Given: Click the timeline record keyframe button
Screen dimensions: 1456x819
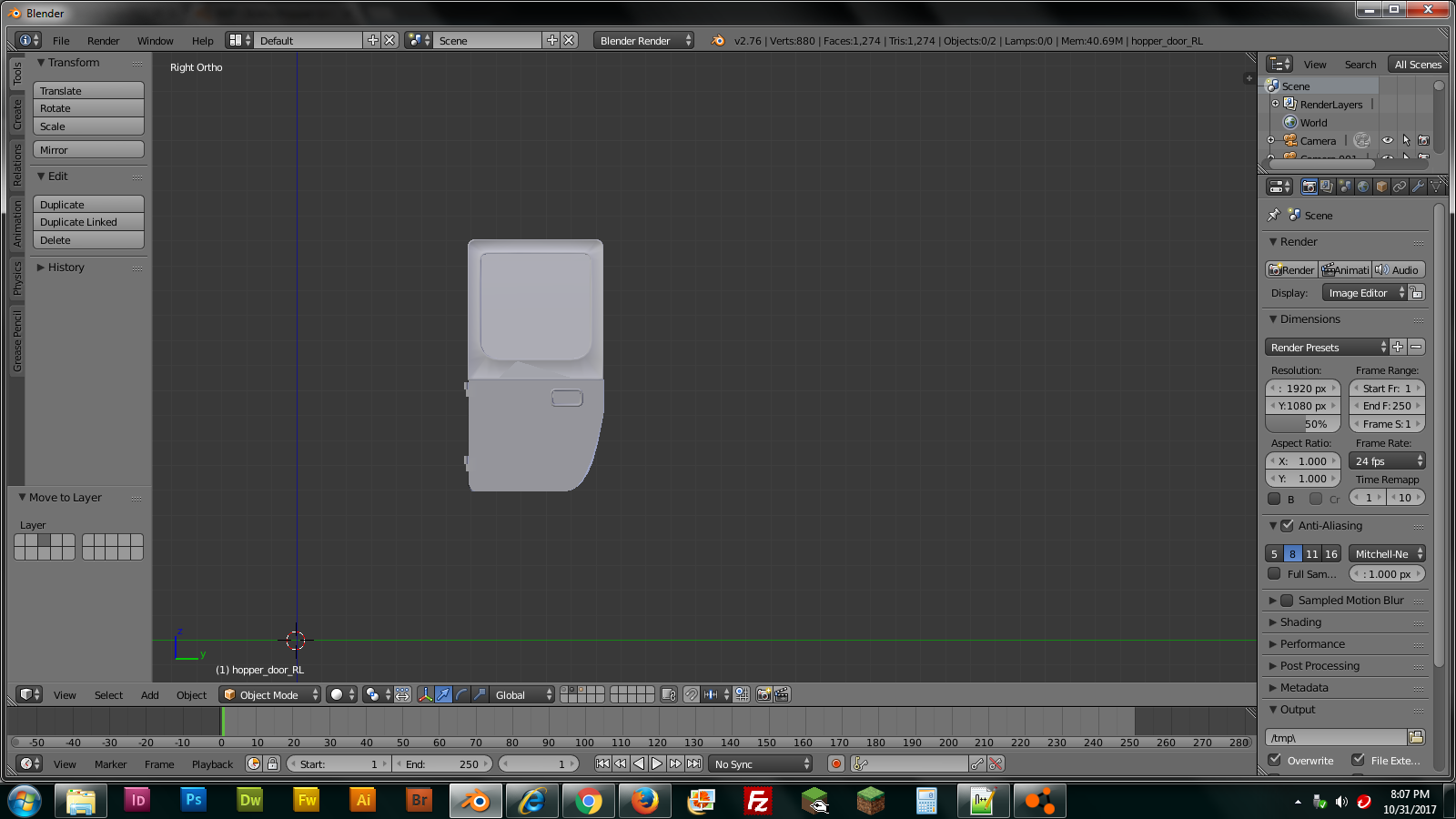Looking at the screenshot, I should (835, 763).
